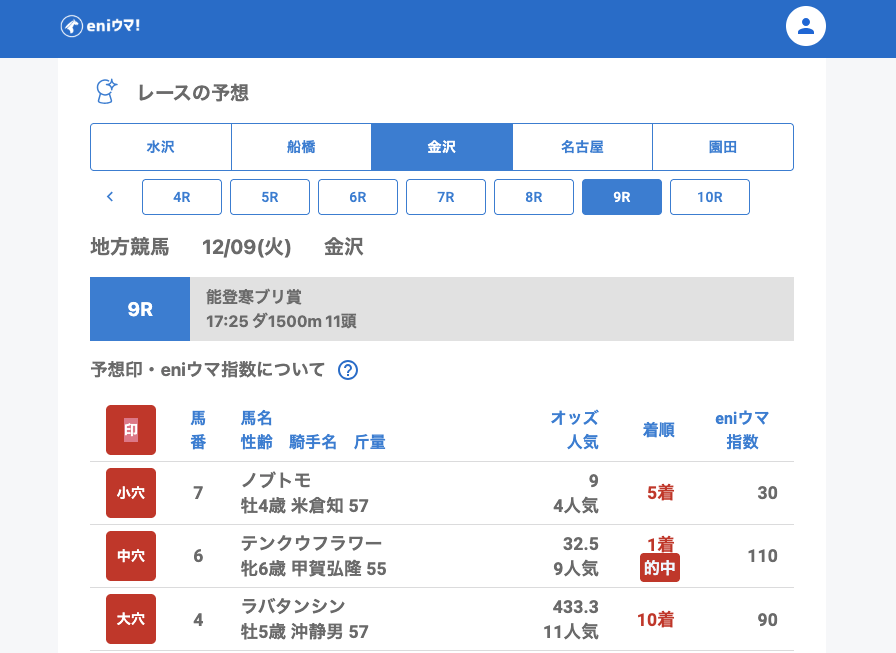896x653 pixels.
Task: Click the 大穴 mark badge
Action: pyautogui.click(x=131, y=619)
